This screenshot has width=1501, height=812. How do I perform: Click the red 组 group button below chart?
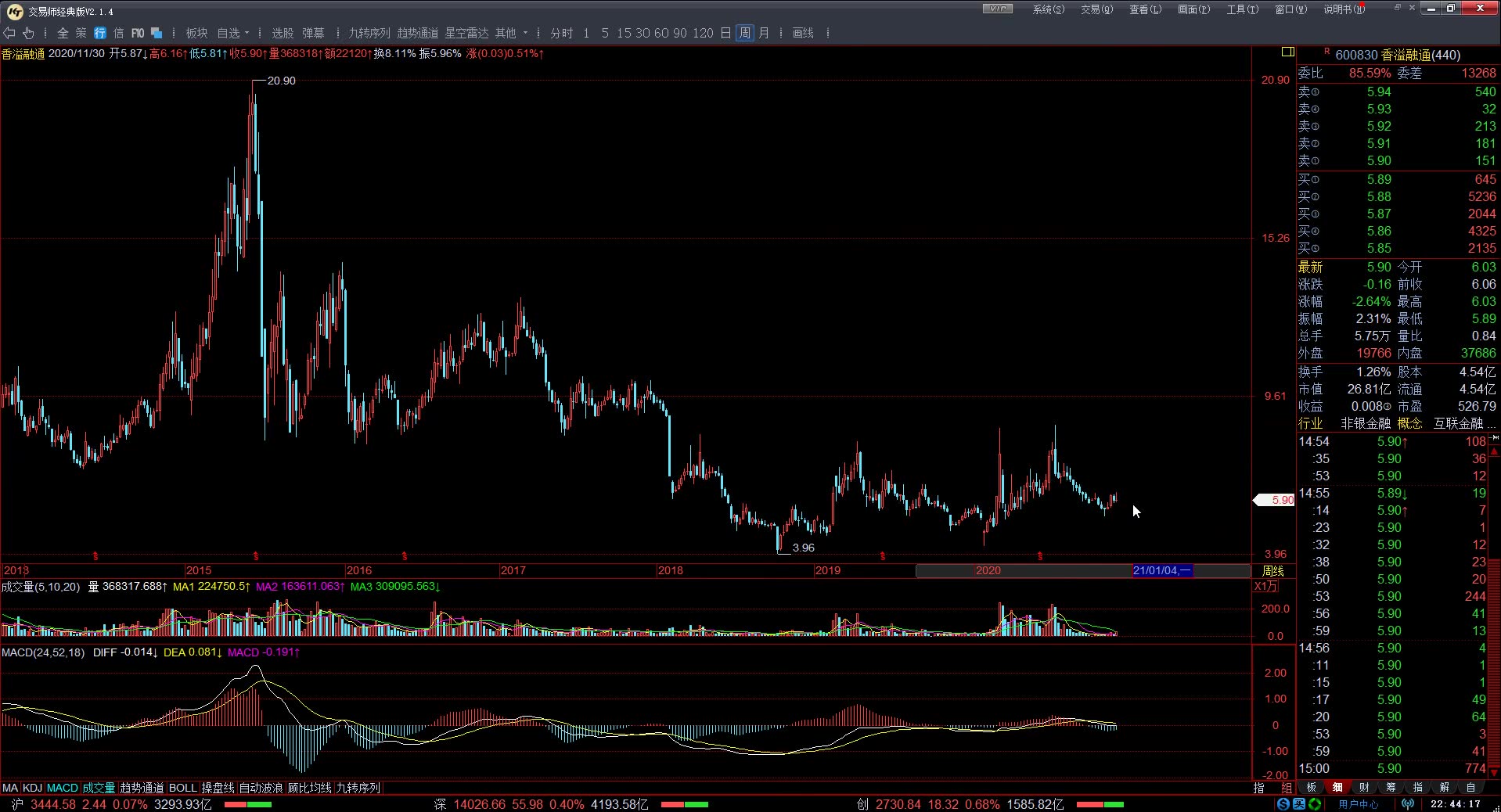coord(1287,788)
